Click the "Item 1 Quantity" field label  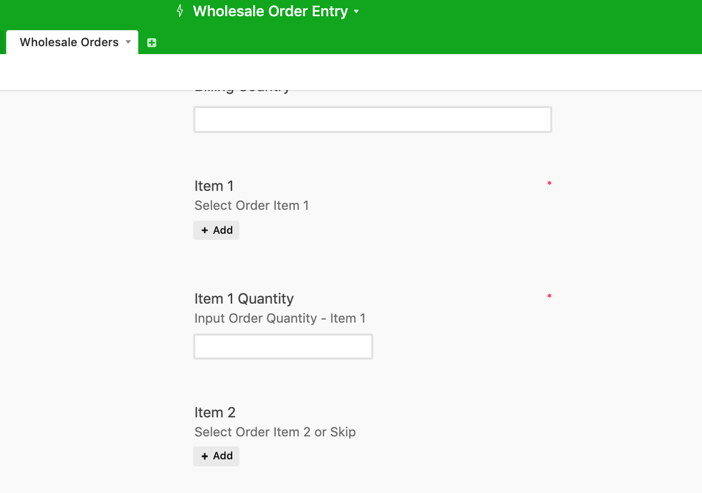coord(244,299)
